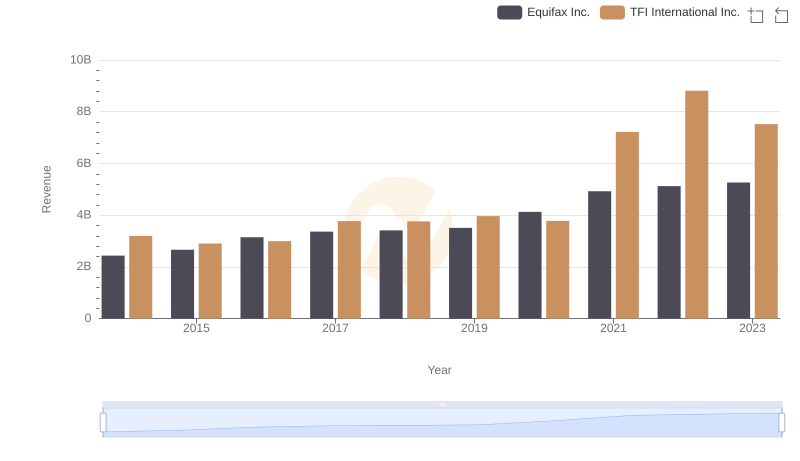Click the 2021 x-axis label
This screenshot has height=461, width=800.
(x=613, y=328)
